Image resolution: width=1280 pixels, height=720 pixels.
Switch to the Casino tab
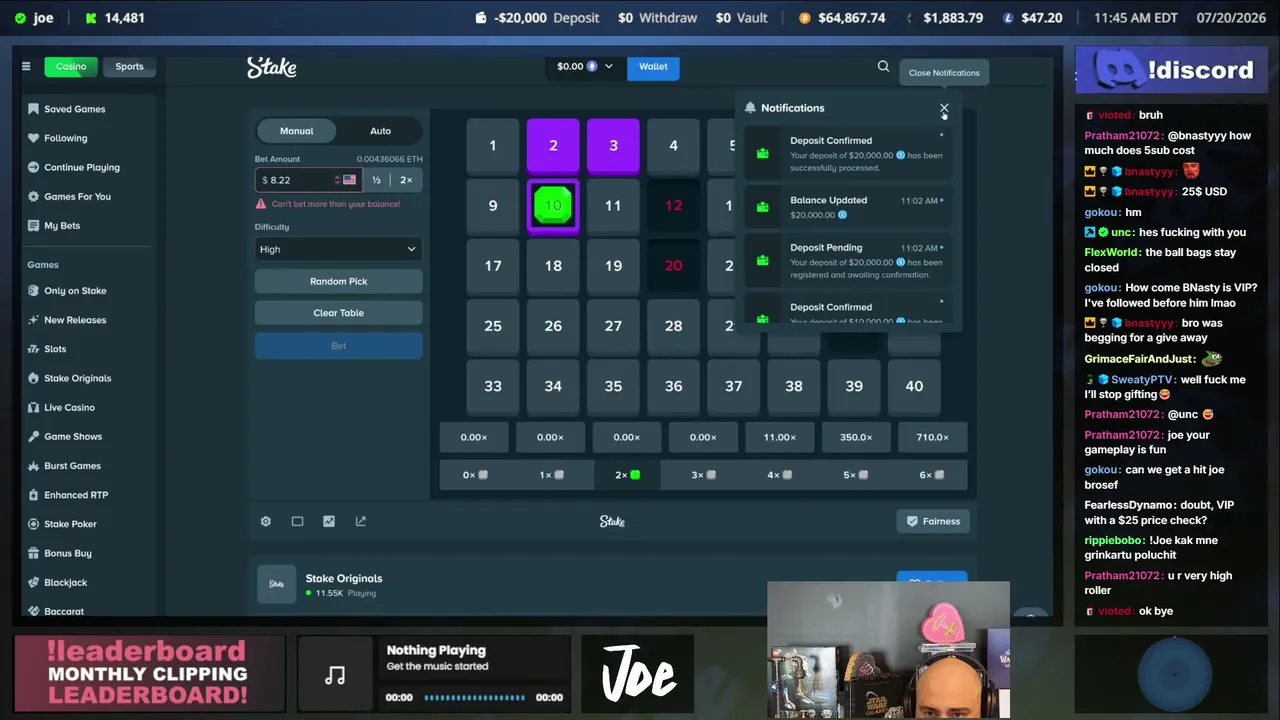[x=71, y=67]
